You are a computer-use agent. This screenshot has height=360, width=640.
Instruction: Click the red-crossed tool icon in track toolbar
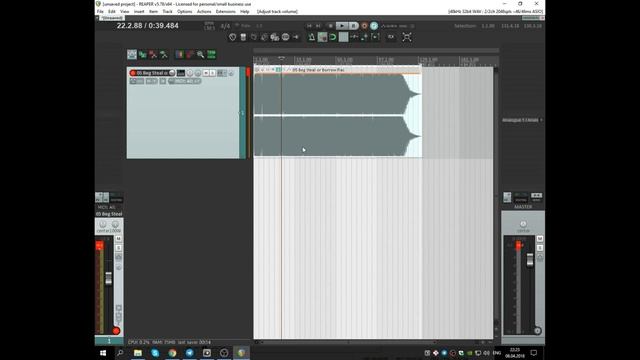point(153,54)
